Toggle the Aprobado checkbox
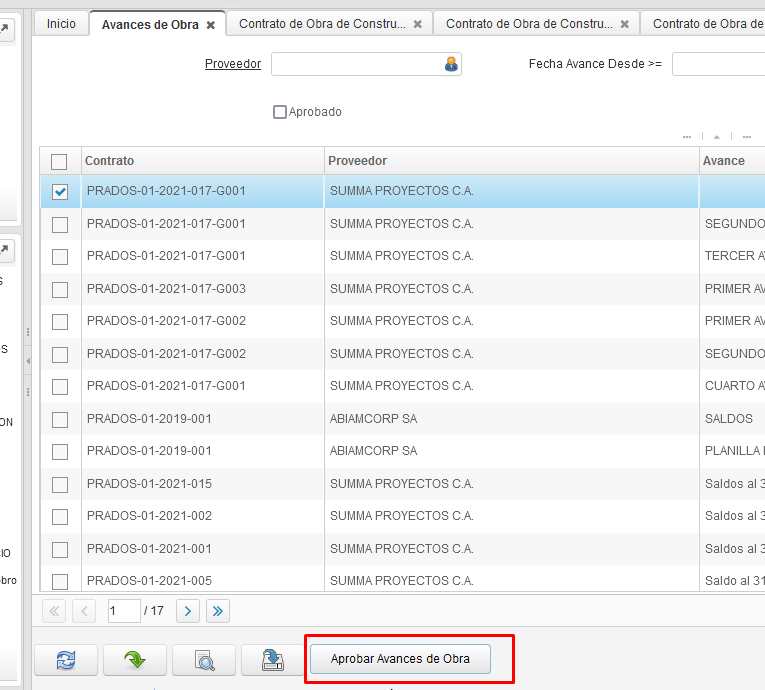This screenshot has width=765, height=690. point(280,112)
